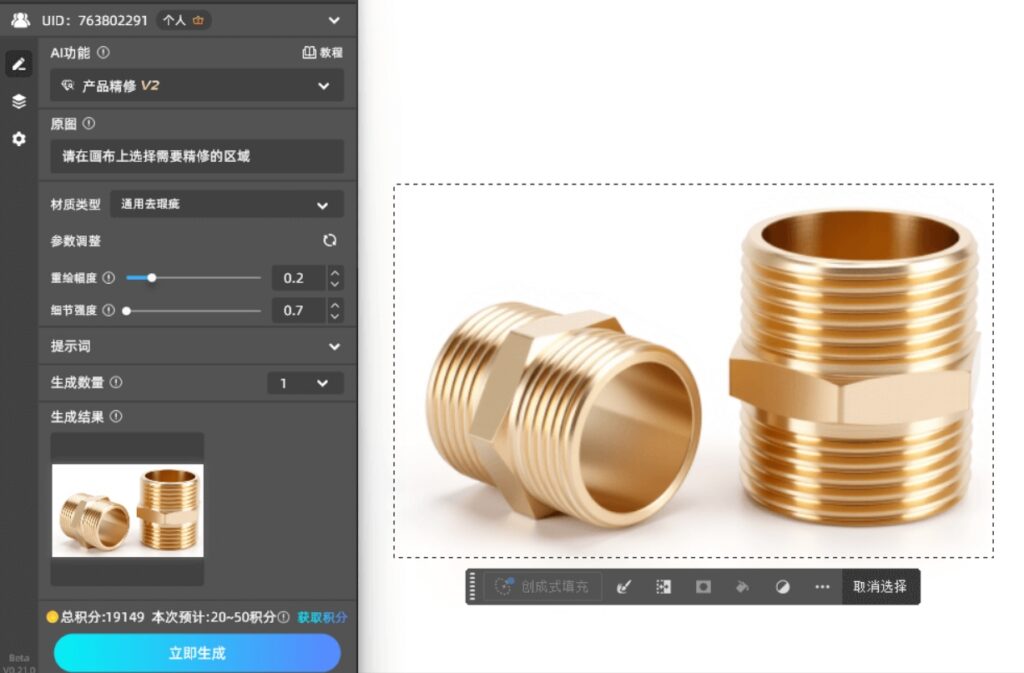Open the 获取积分 link

click(x=322, y=617)
